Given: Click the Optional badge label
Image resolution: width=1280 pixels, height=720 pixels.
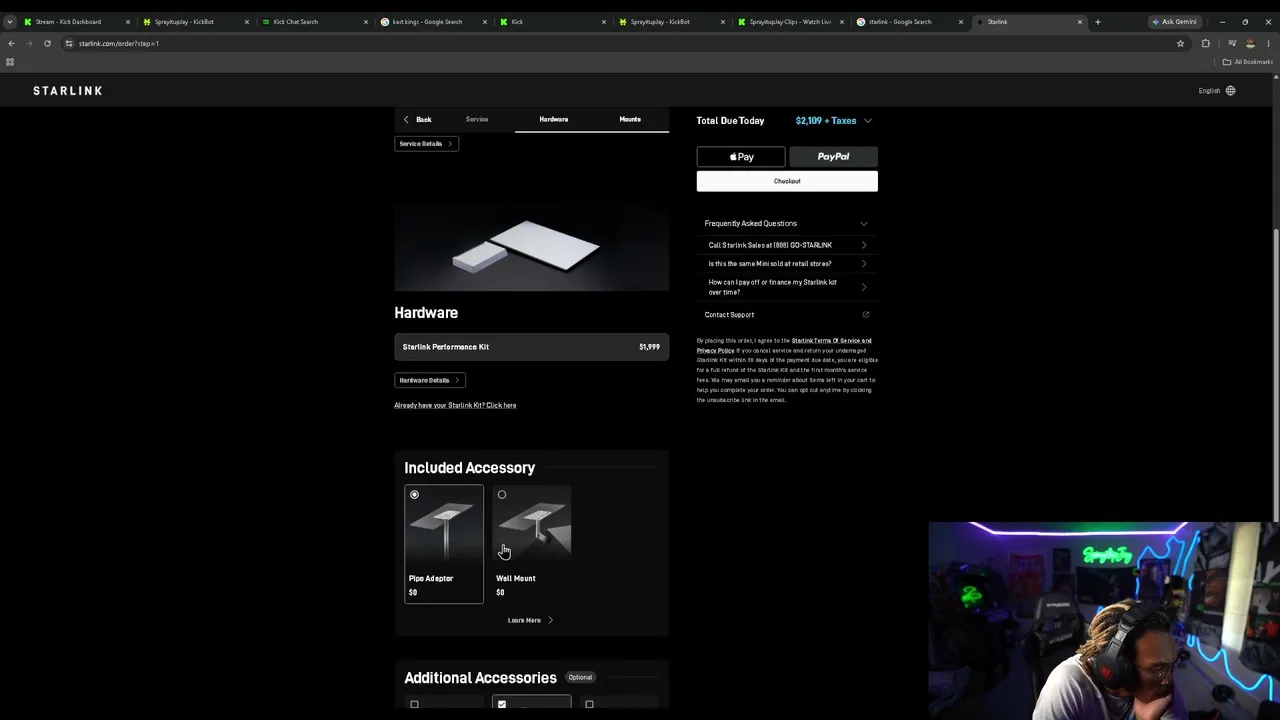Looking at the screenshot, I should 580,678.
